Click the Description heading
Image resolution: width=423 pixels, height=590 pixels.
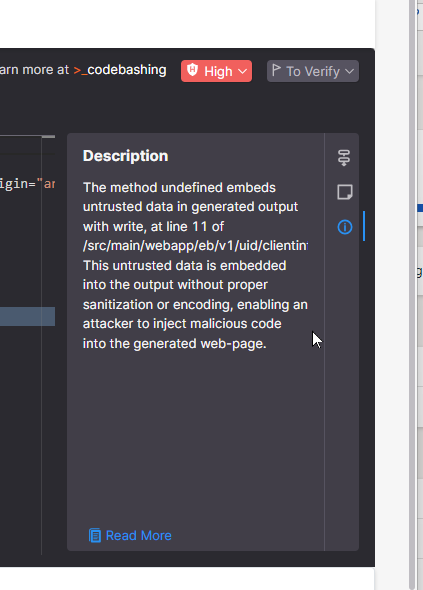(126, 156)
